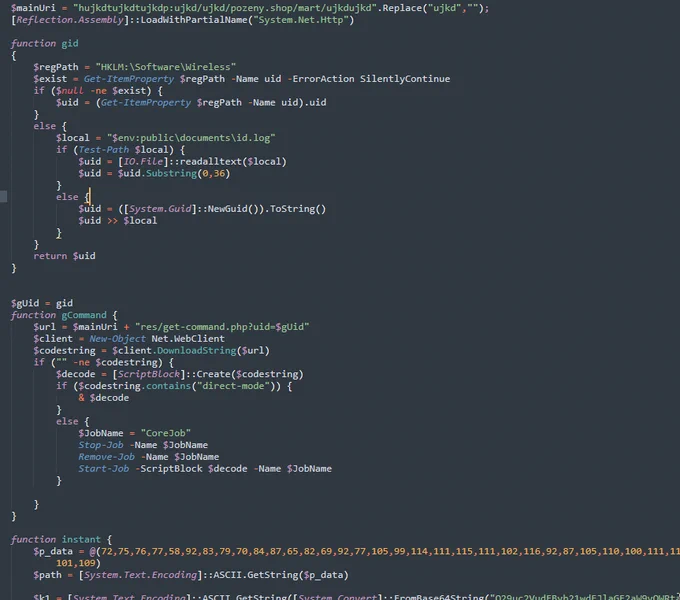Click the $path variable declaration
Viewport: 680px width, 600px height.
(x=47, y=575)
